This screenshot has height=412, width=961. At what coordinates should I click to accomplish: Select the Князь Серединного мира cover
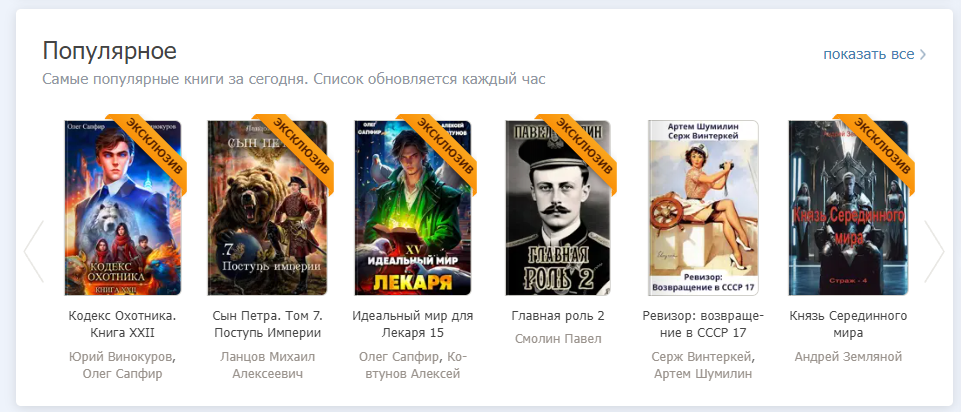[x=848, y=208]
